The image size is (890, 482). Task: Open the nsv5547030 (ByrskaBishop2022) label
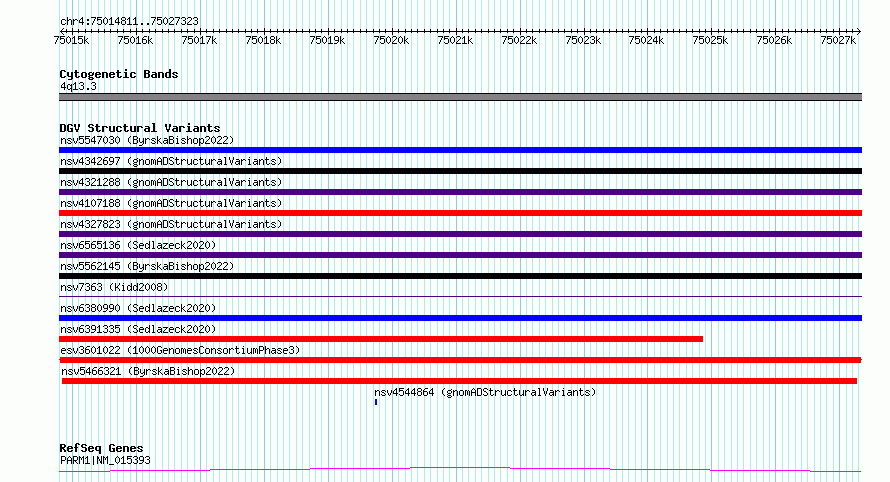pyautogui.click(x=147, y=140)
